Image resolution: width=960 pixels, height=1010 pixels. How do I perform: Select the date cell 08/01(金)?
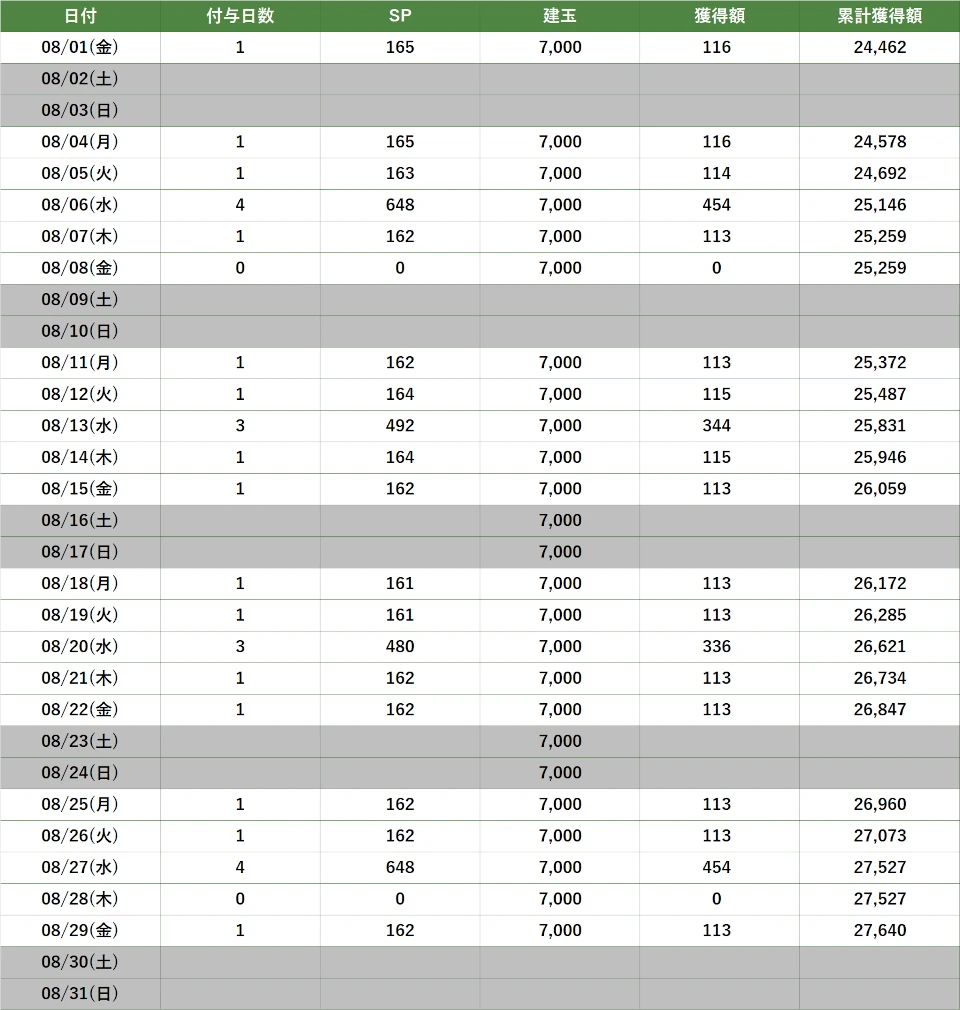[80, 47]
